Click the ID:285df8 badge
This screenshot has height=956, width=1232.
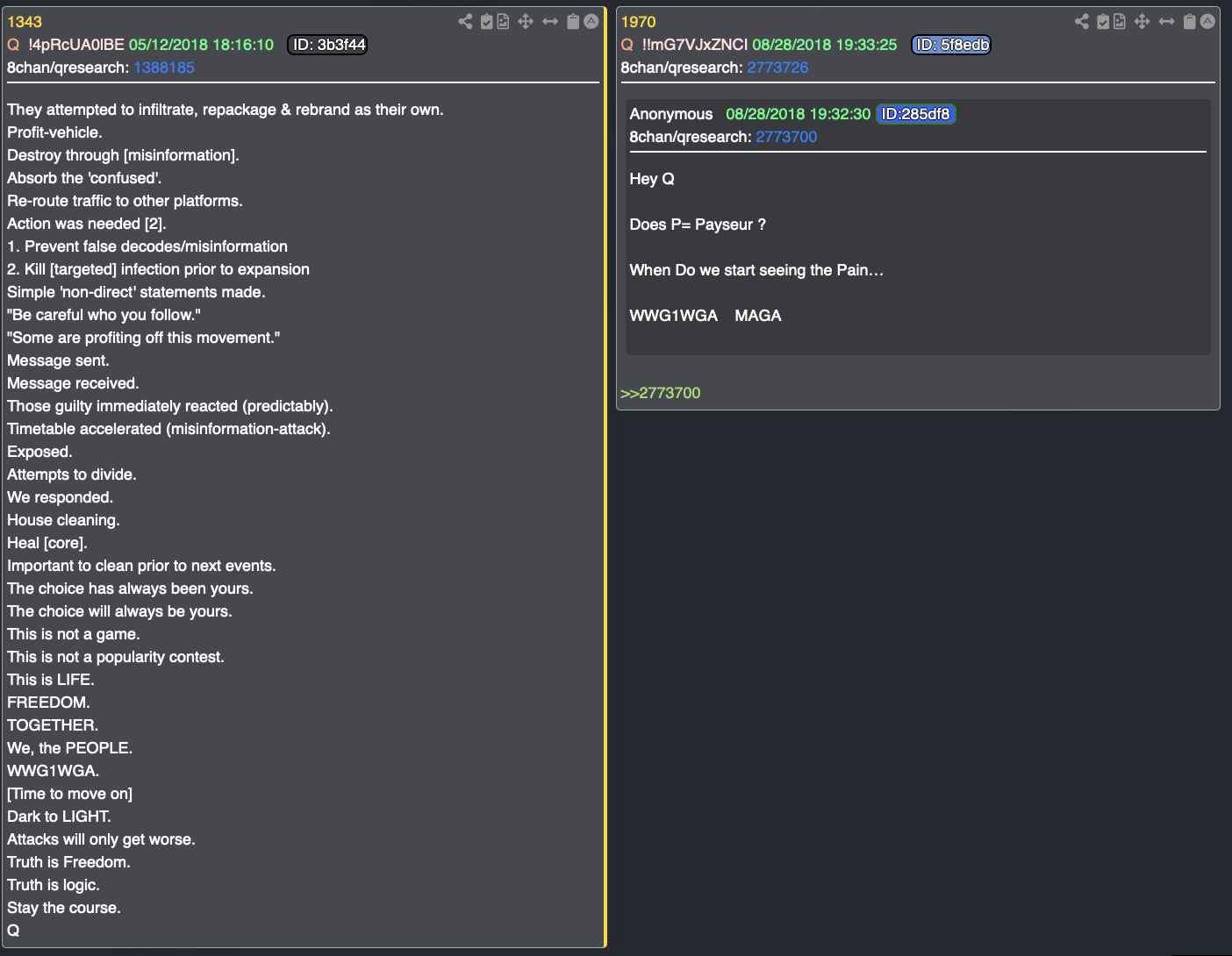click(x=915, y=114)
